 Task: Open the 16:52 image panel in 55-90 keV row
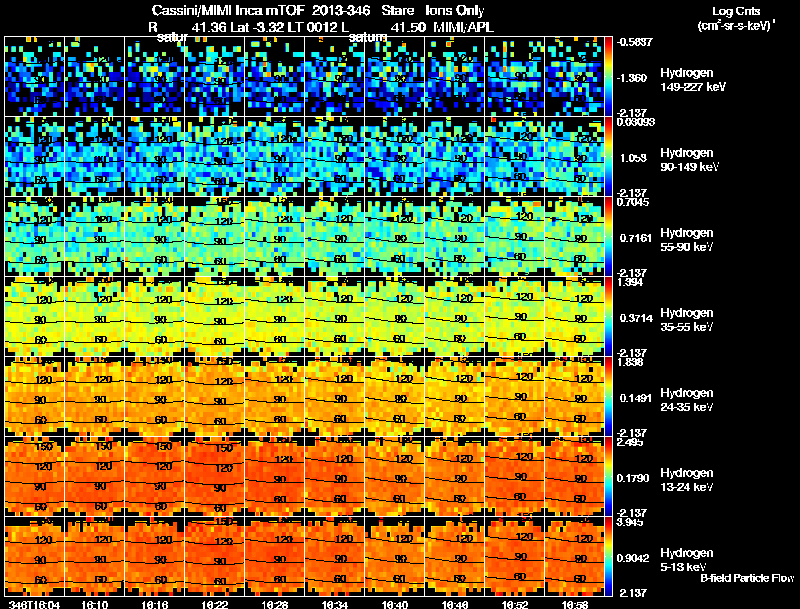(x=514, y=237)
